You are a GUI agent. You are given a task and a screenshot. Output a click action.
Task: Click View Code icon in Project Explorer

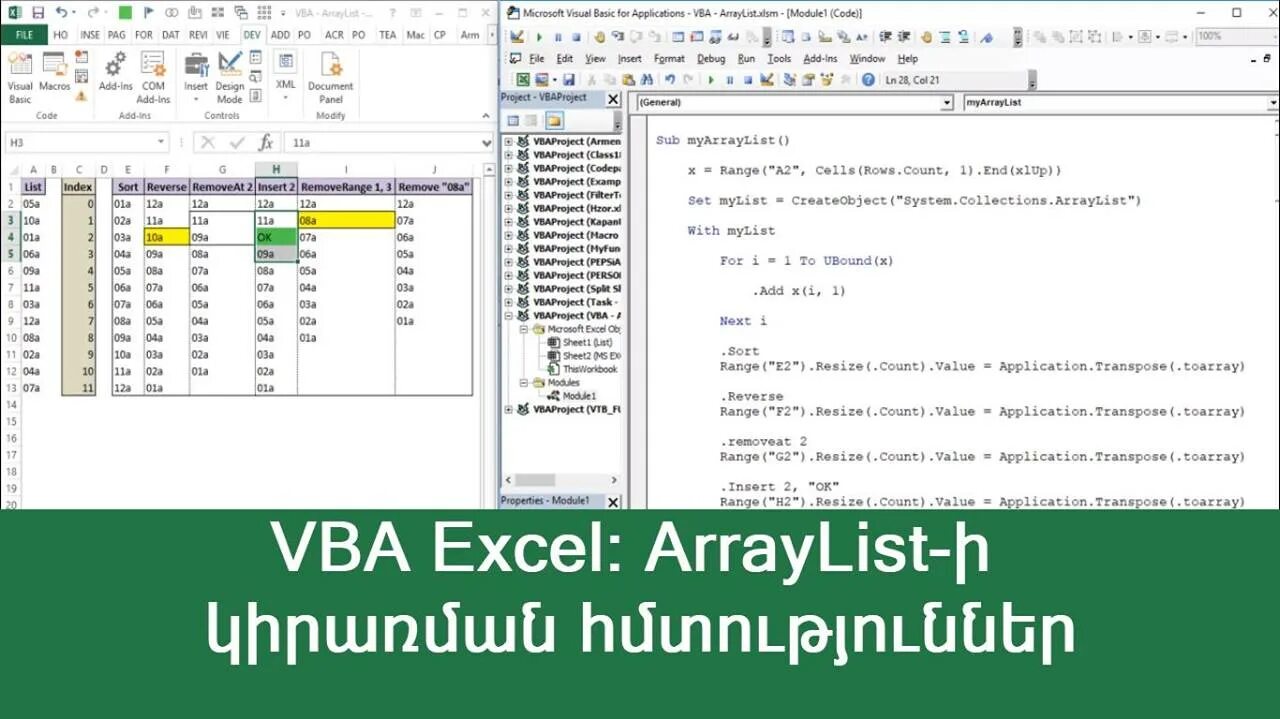(513, 121)
